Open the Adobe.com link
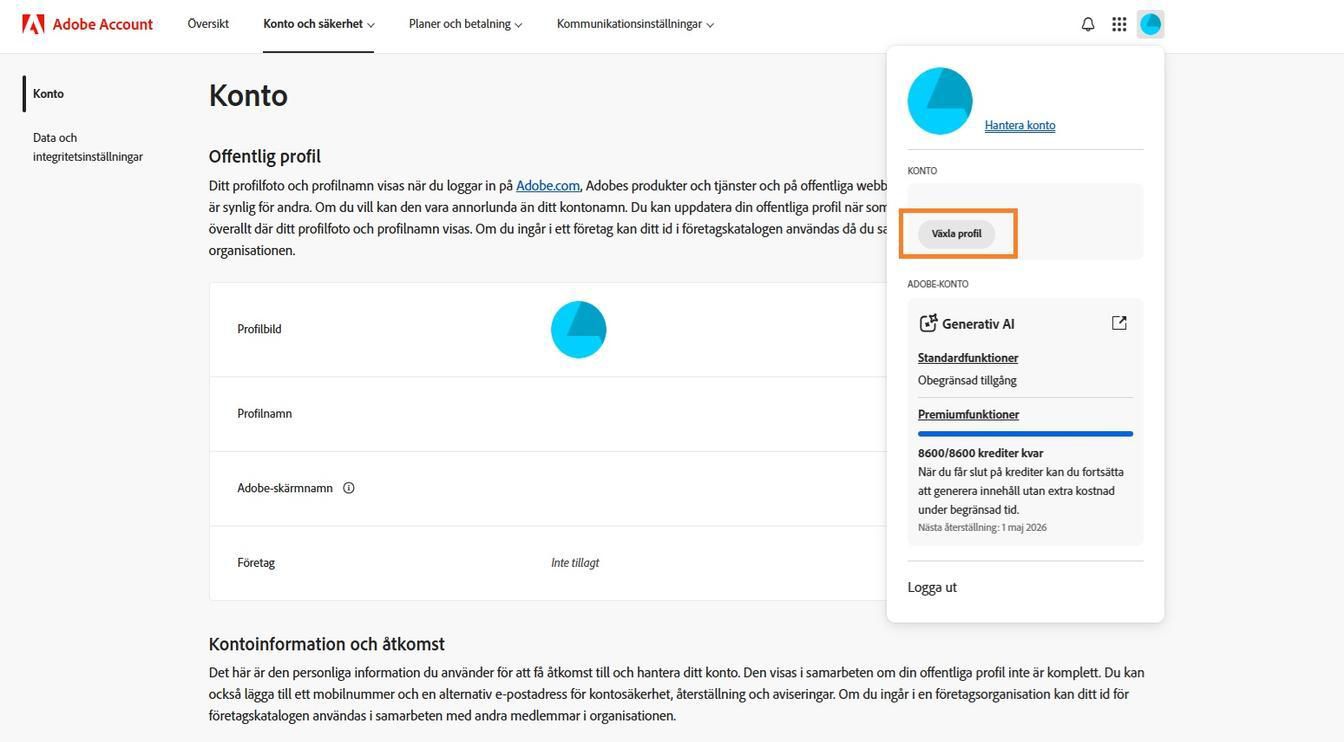 (548, 186)
